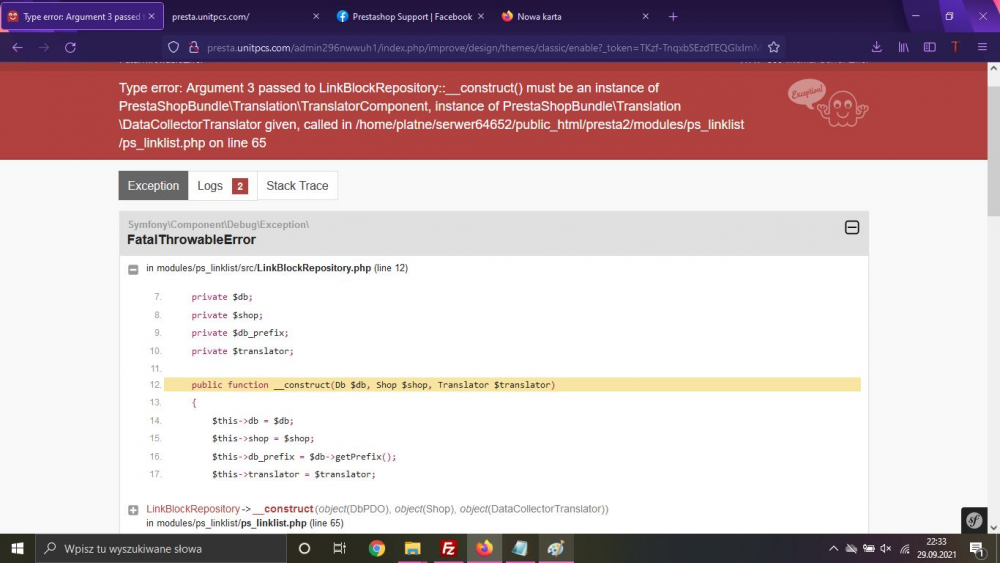Open the Paint taskbar icon

point(555,548)
